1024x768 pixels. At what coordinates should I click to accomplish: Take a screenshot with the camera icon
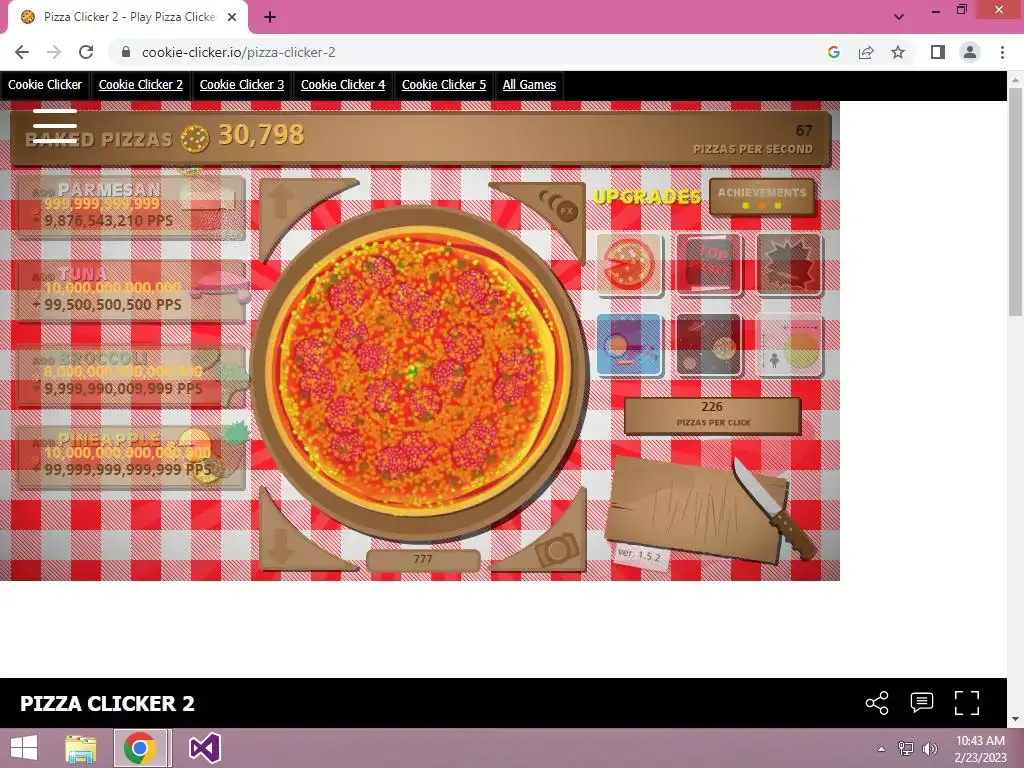point(555,549)
